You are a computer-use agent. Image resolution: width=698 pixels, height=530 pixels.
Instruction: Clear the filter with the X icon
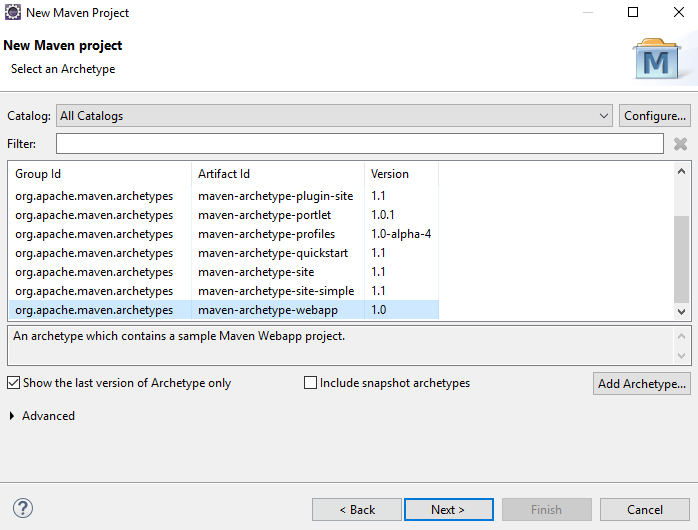680,144
